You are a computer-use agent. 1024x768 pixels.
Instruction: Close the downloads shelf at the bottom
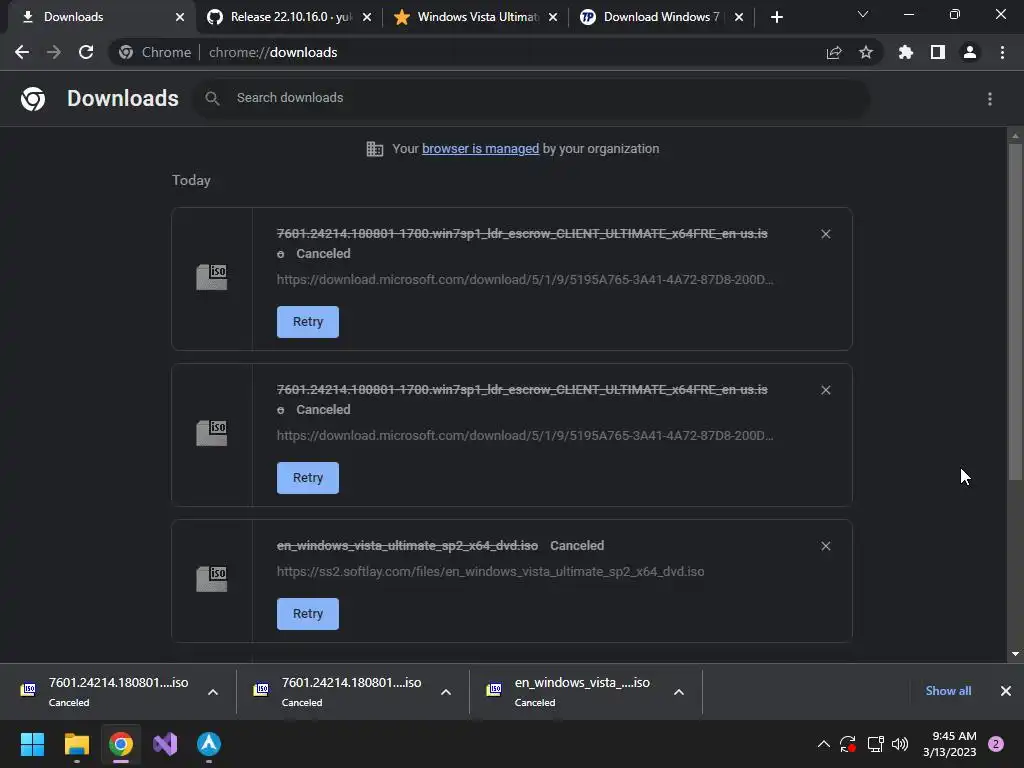point(1006,691)
